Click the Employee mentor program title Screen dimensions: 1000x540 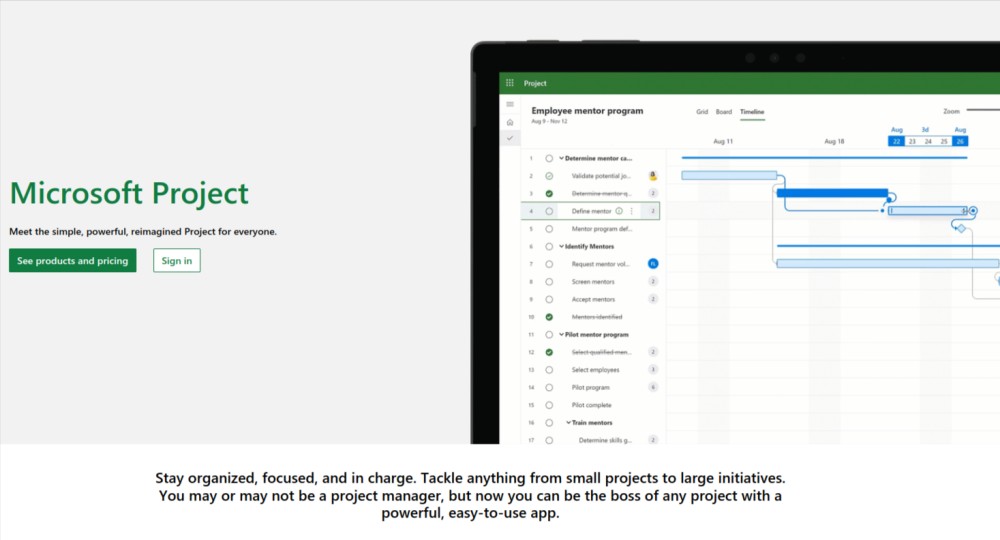pyautogui.click(x=587, y=110)
